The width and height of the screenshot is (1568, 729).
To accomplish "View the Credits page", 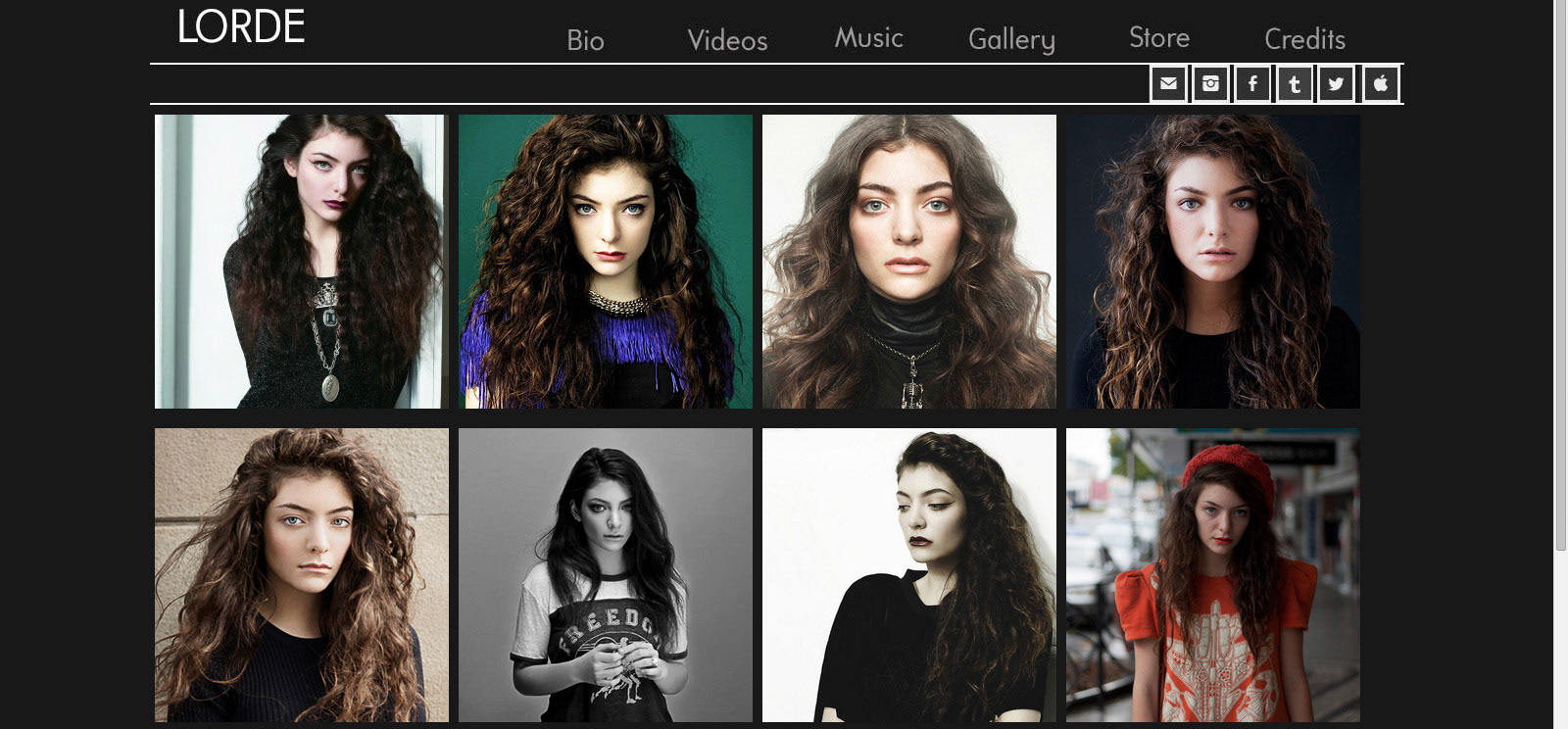I will click(1304, 39).
